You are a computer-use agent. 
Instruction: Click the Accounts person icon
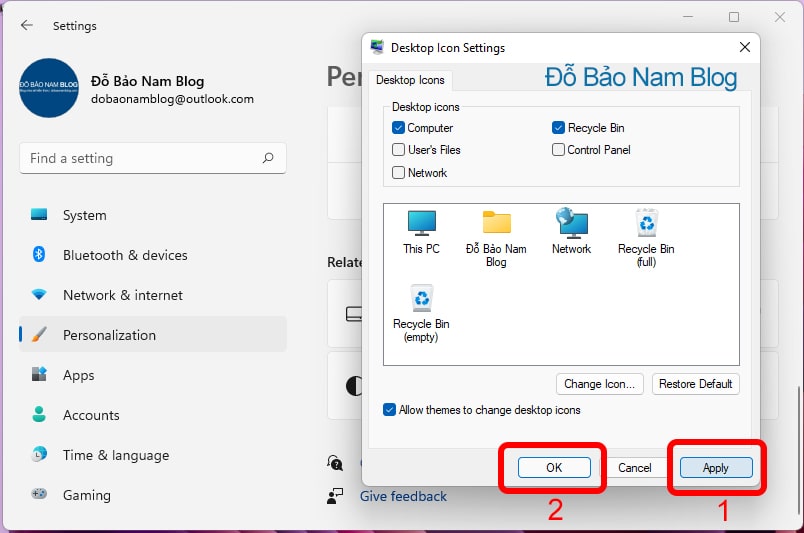[39, 414]
